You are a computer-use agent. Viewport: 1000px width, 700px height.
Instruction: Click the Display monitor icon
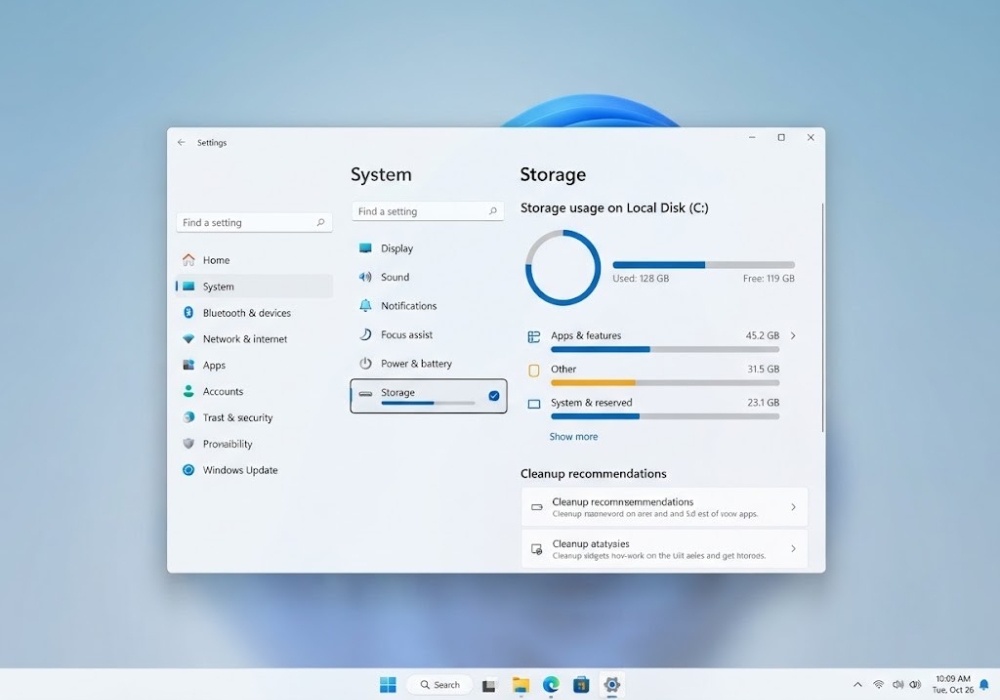[365, 248]
